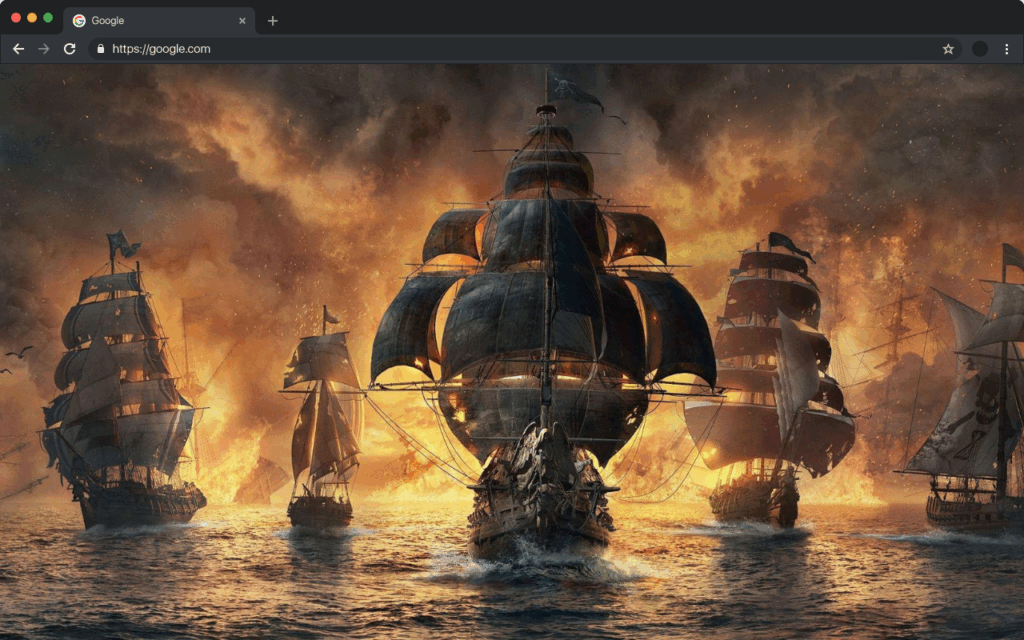The height and width of the screenshot is (640, 1024).
Task: Open the Chrome three-dot menu
Action: [1006, 49]
